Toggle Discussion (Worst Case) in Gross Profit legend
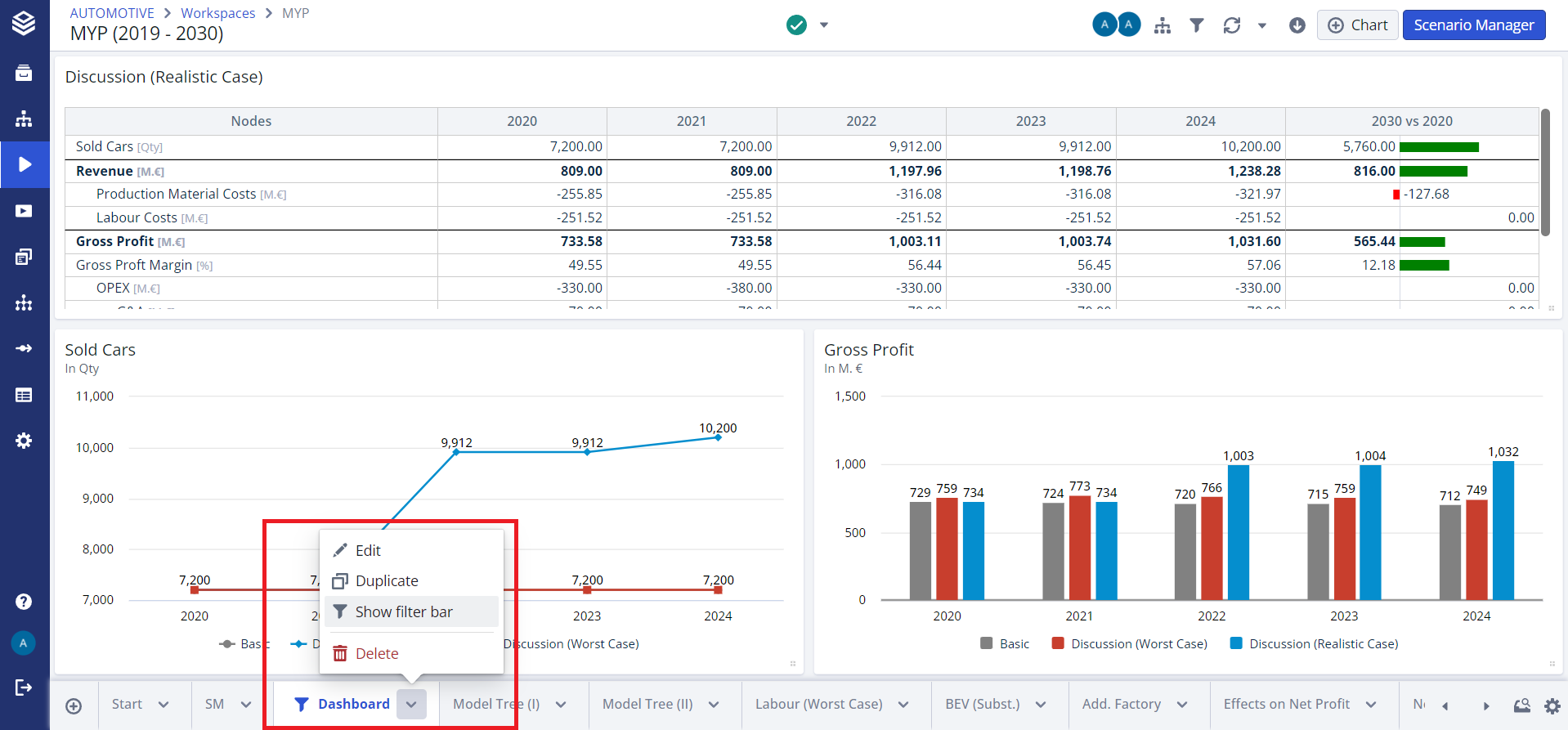 click(x=1129, y=644)
